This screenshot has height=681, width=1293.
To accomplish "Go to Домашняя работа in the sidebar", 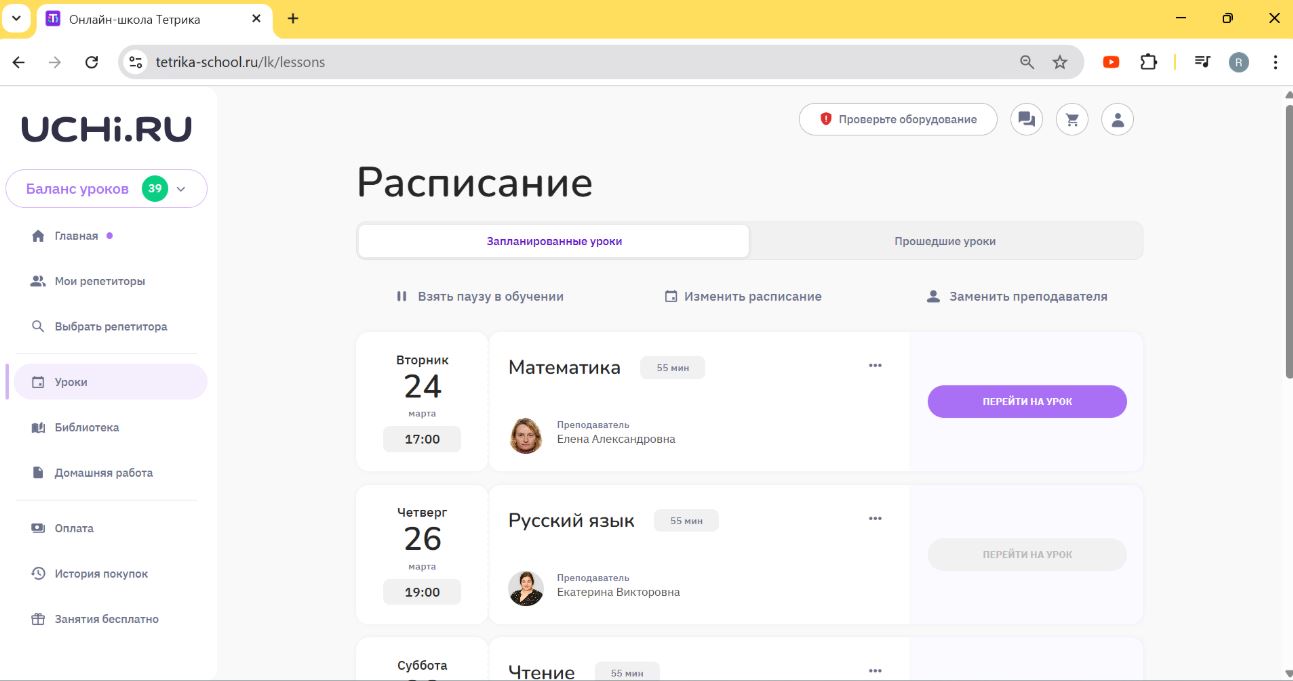I will coord(103,473).
